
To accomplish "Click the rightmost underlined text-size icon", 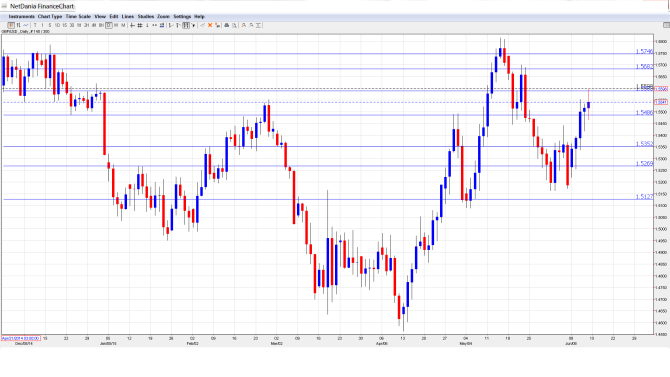I will pyautogui.click(x=259, y=25).
